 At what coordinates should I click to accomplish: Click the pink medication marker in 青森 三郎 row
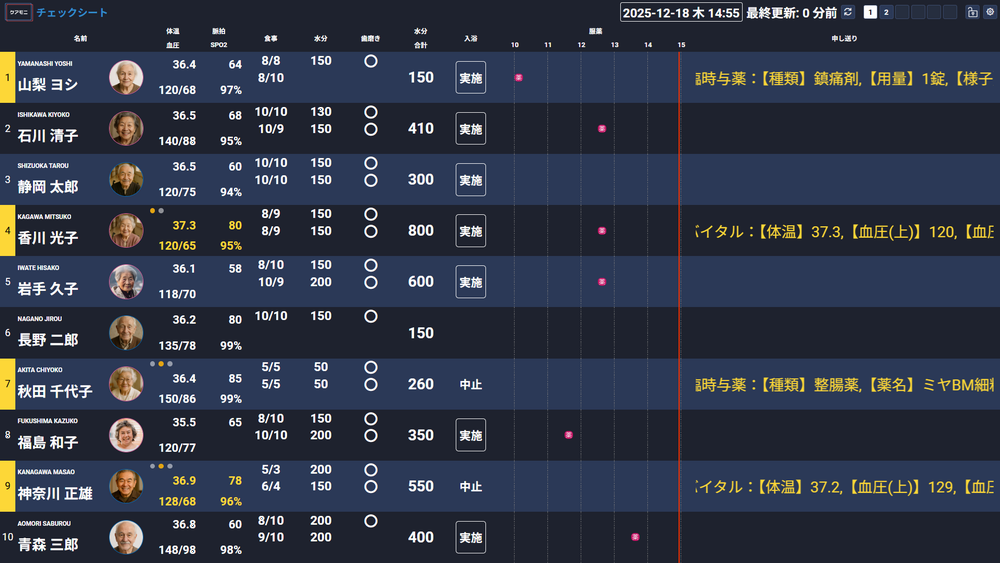pyautogui.click(x=635, y=537)
